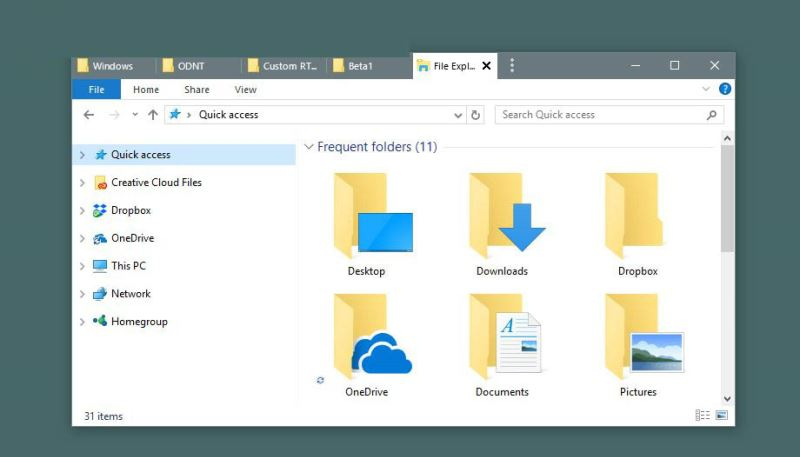Expand the This PC tree node
The image size is (800, 475).
pyautogui.click(x=82, y=266)
